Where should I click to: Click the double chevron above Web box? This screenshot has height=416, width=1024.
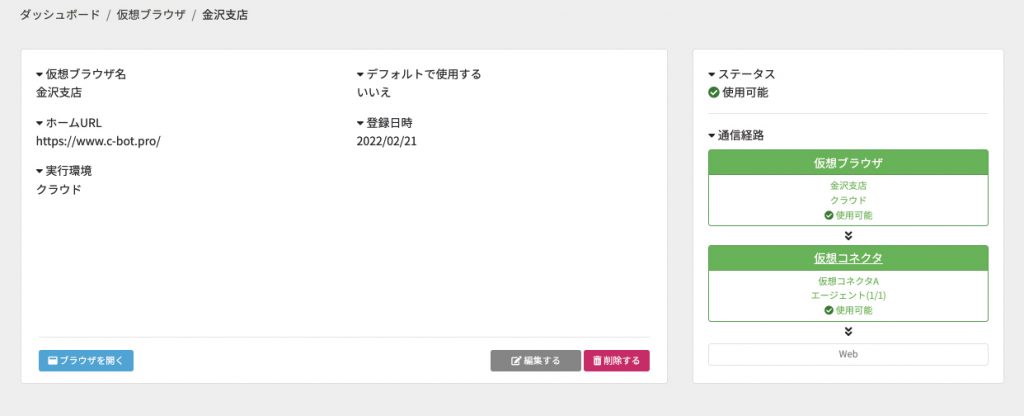848,331
